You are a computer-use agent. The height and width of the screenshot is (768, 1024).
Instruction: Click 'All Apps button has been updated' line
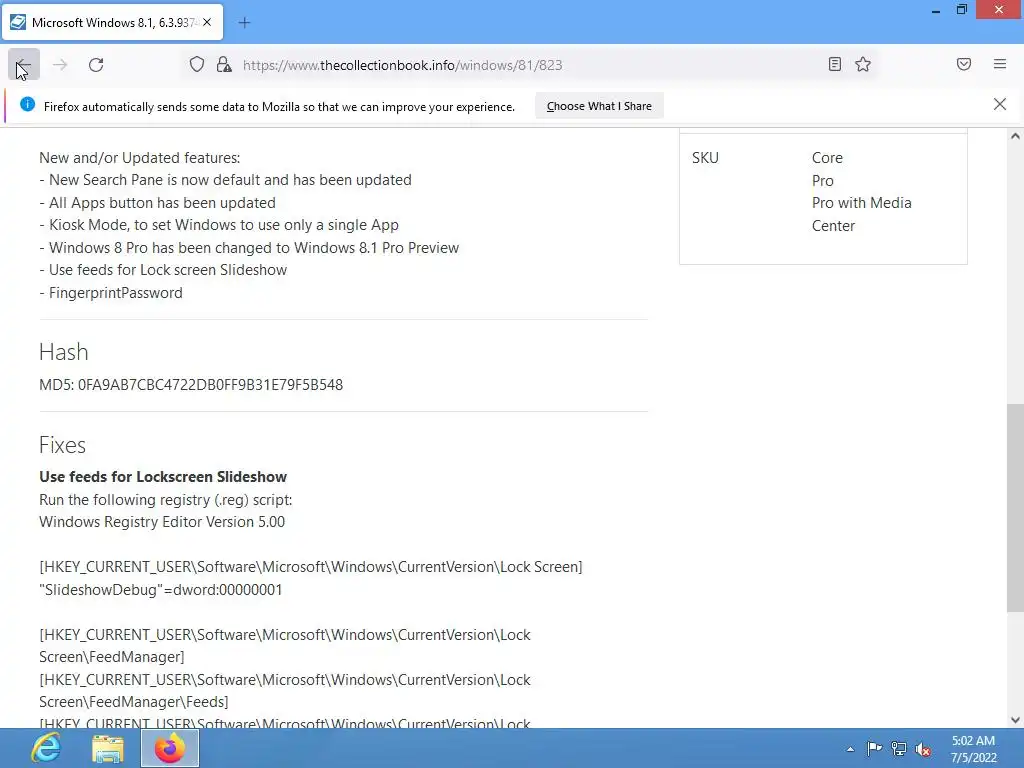[157, 203]
